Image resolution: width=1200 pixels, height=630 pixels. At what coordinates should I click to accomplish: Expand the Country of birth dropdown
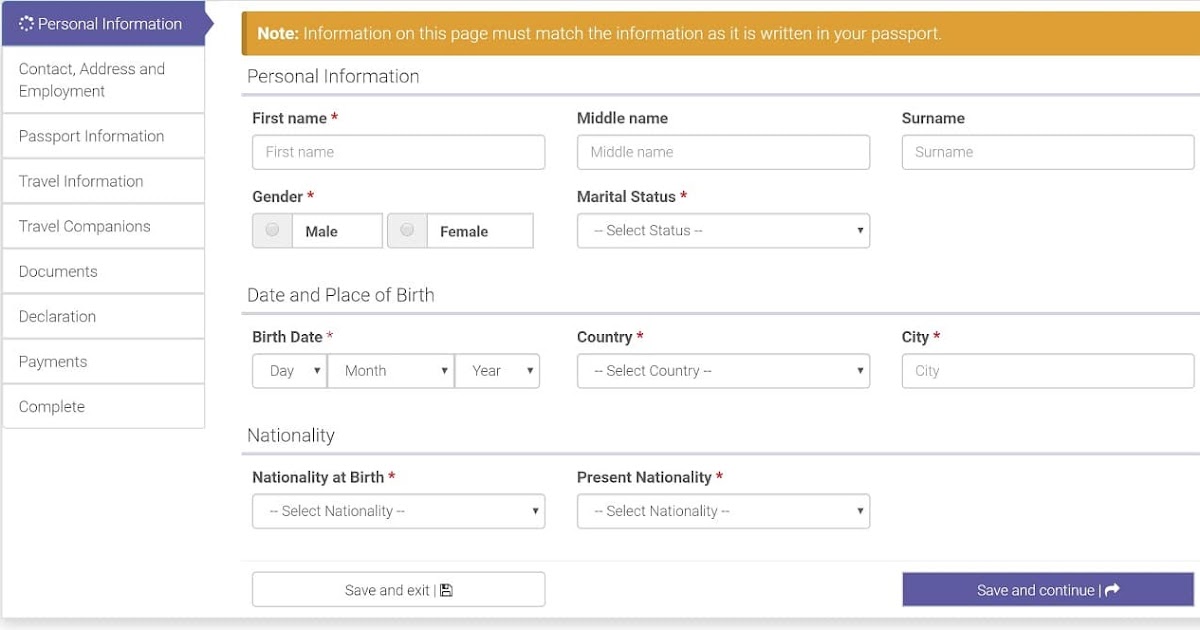[x=723, y=371]
